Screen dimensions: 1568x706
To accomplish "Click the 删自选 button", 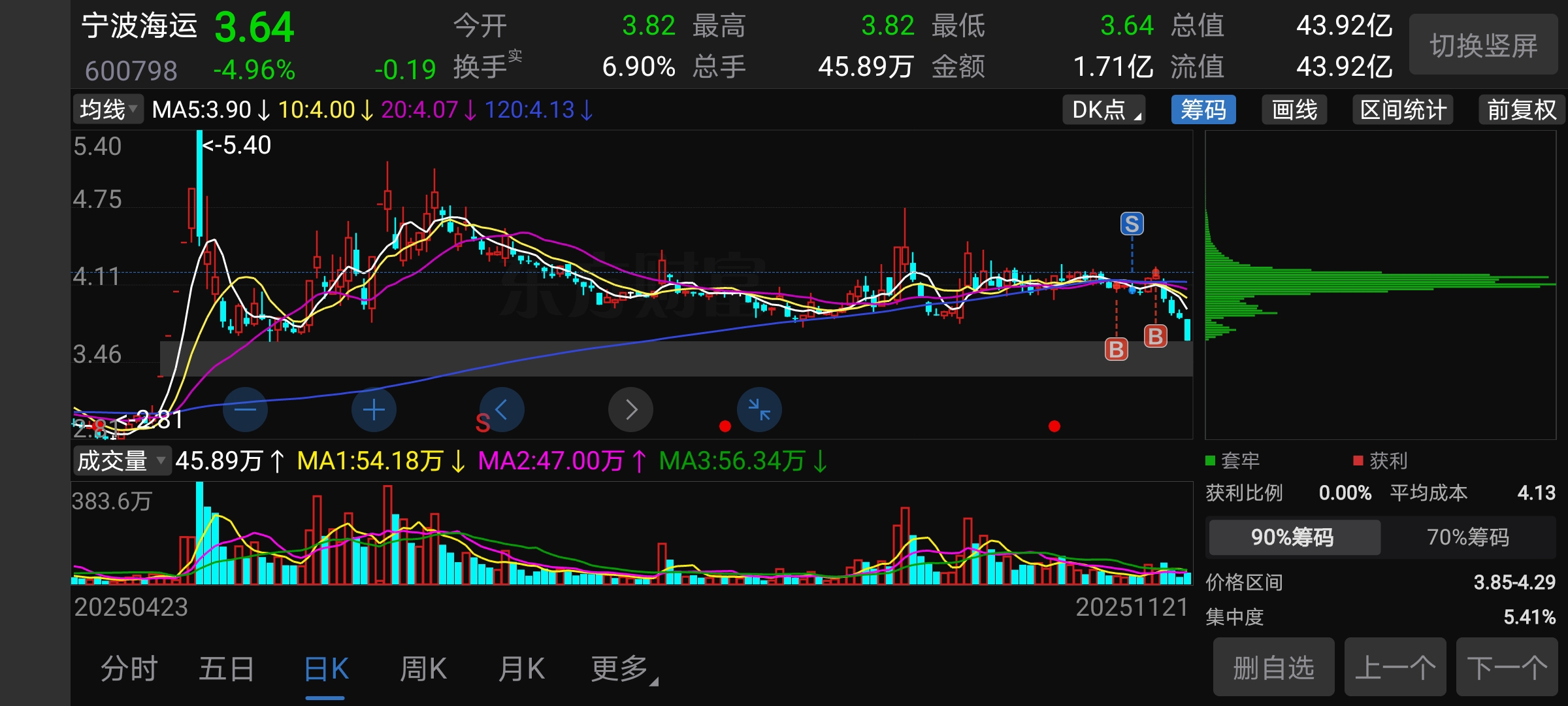I will pyautogui.click(x=1273, y=668).
